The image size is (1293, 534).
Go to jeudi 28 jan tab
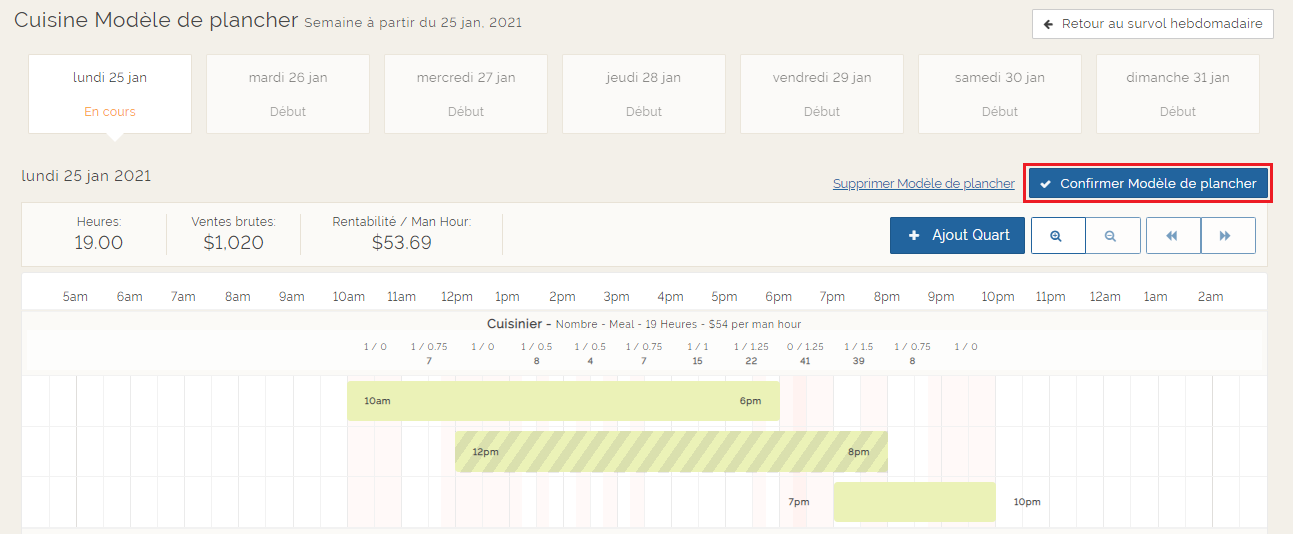644,94
